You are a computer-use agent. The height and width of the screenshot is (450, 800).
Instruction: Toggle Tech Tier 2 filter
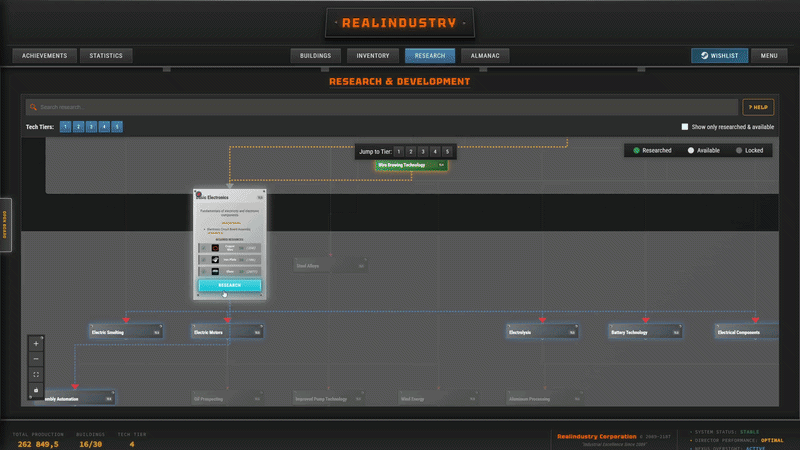78,127
